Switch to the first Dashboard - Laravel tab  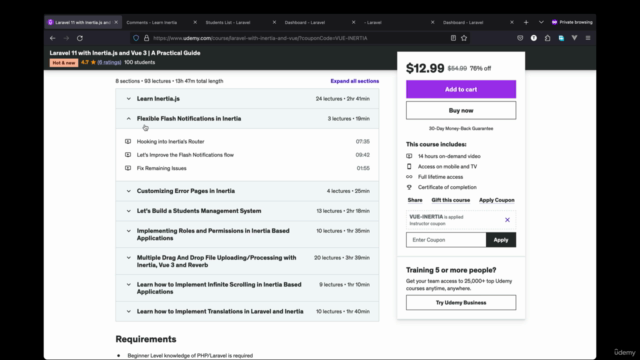click(315, 22)
